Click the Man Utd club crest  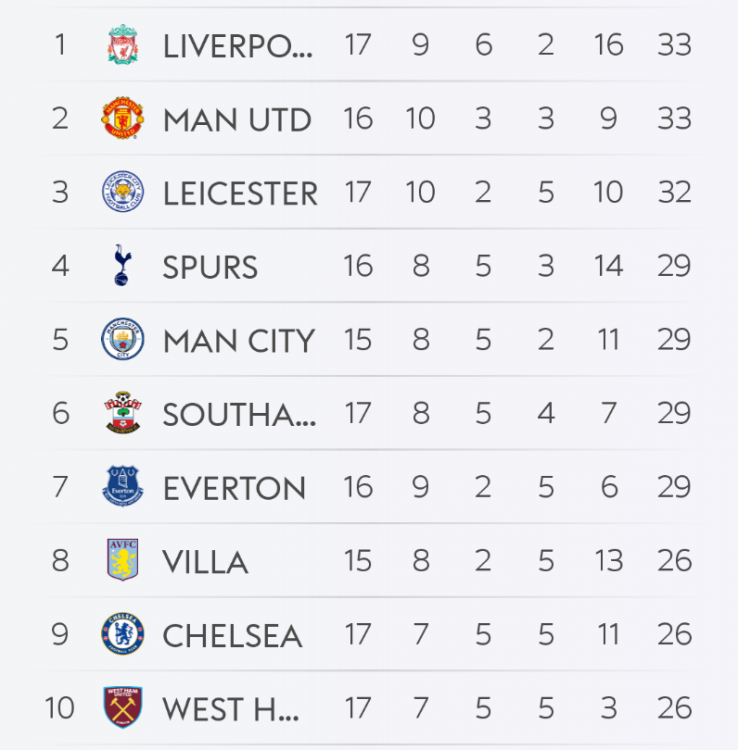(x=122, y=119)
